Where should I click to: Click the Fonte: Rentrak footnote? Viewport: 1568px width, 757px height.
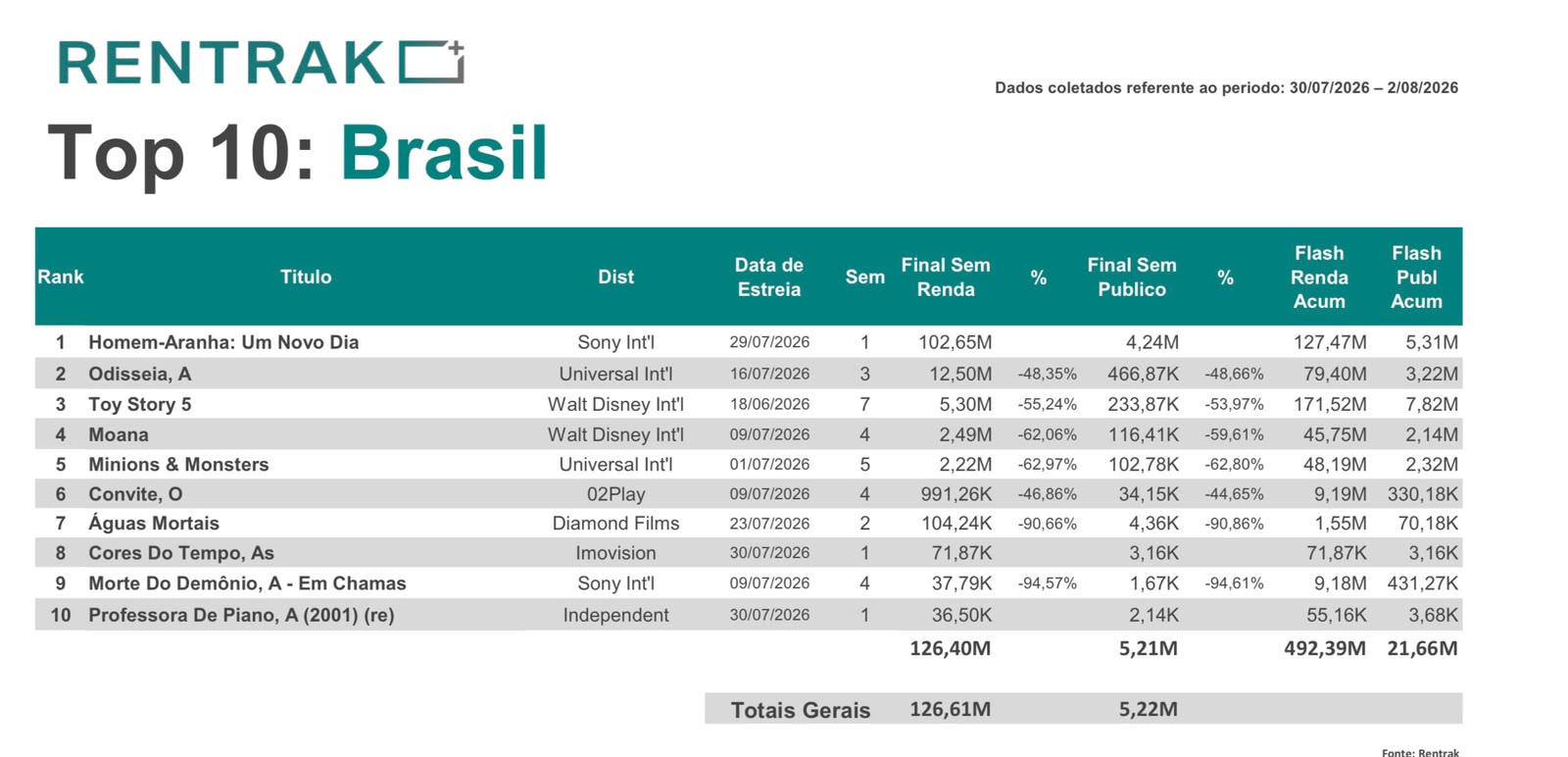1420,752
